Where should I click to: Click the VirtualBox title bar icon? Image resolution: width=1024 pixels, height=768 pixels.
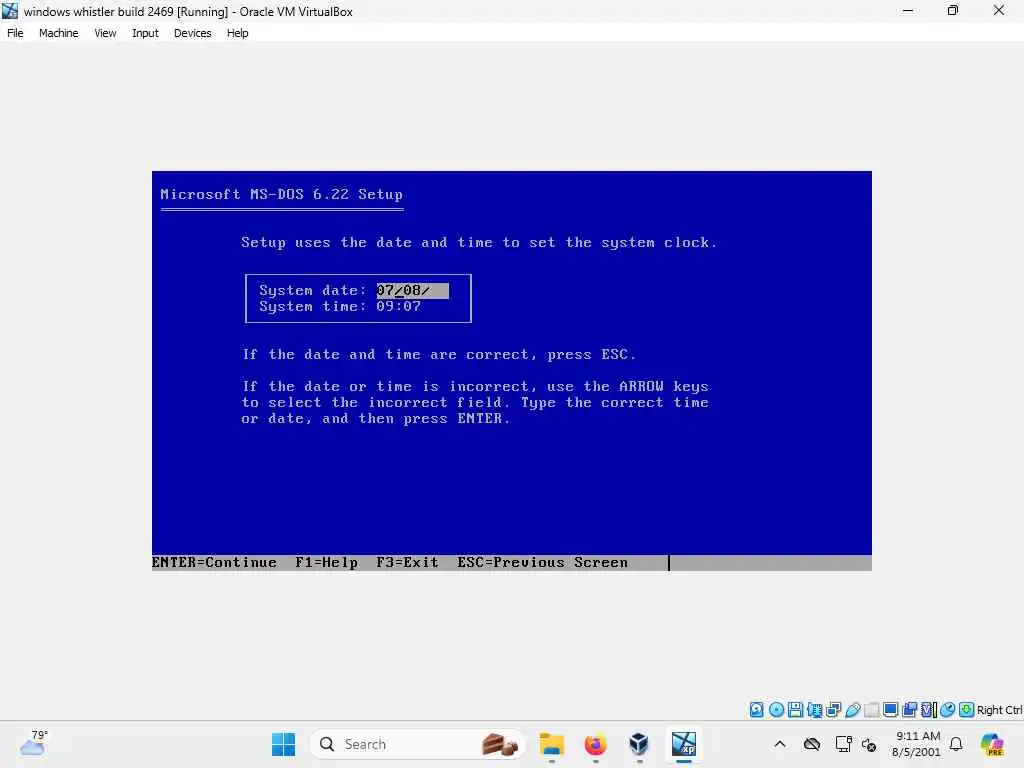tap(10, 11)
